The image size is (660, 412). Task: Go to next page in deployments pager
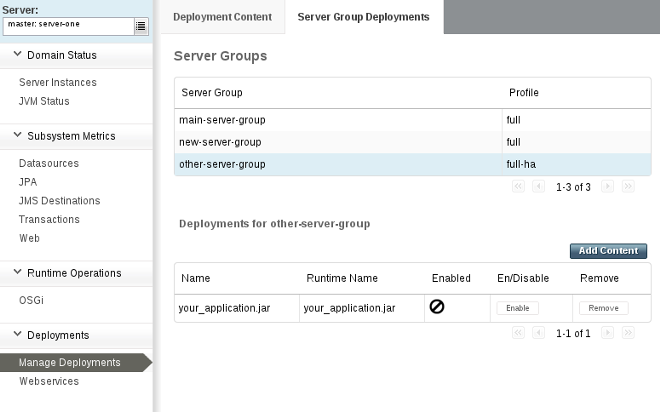607,332
